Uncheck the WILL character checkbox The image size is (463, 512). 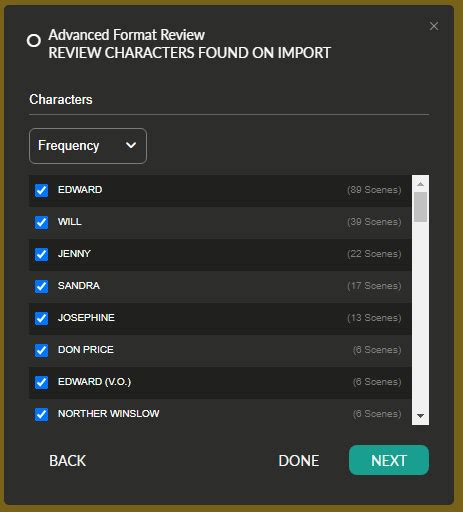coord(42,222)
